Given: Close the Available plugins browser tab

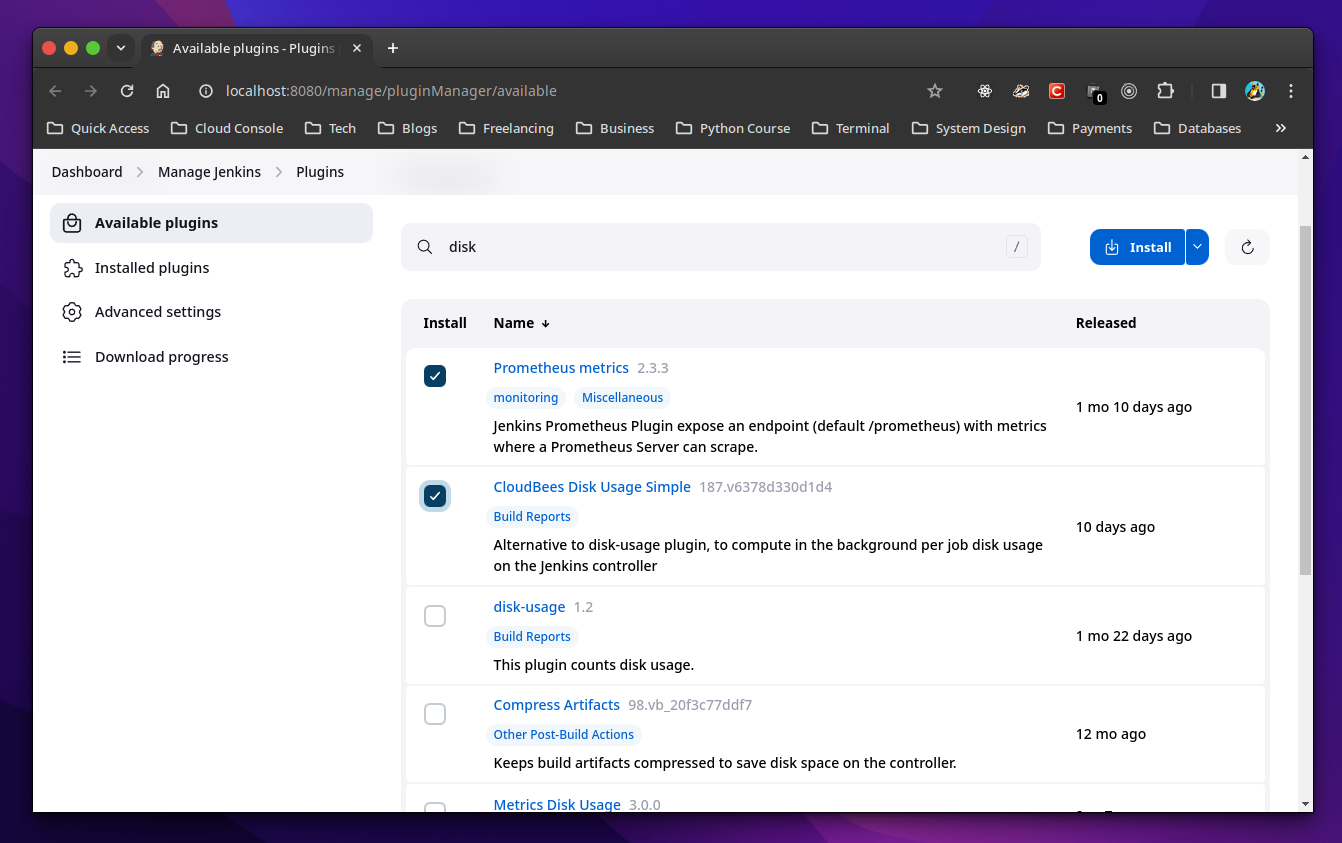Looking at the screenshot, I should click(357, 48).
